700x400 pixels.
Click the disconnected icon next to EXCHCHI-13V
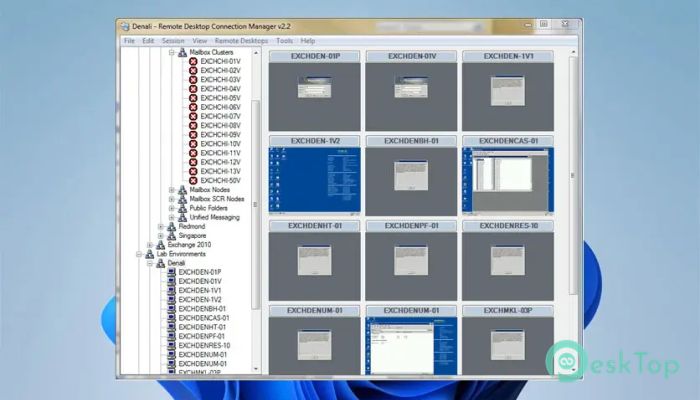193,171
